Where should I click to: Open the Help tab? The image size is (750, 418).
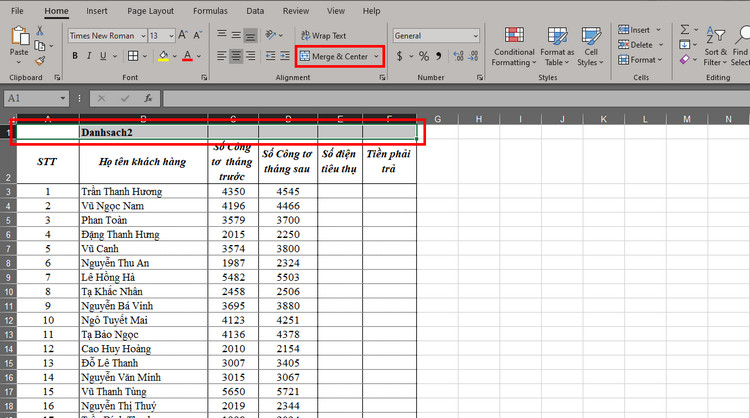click(x=371, y=11)
